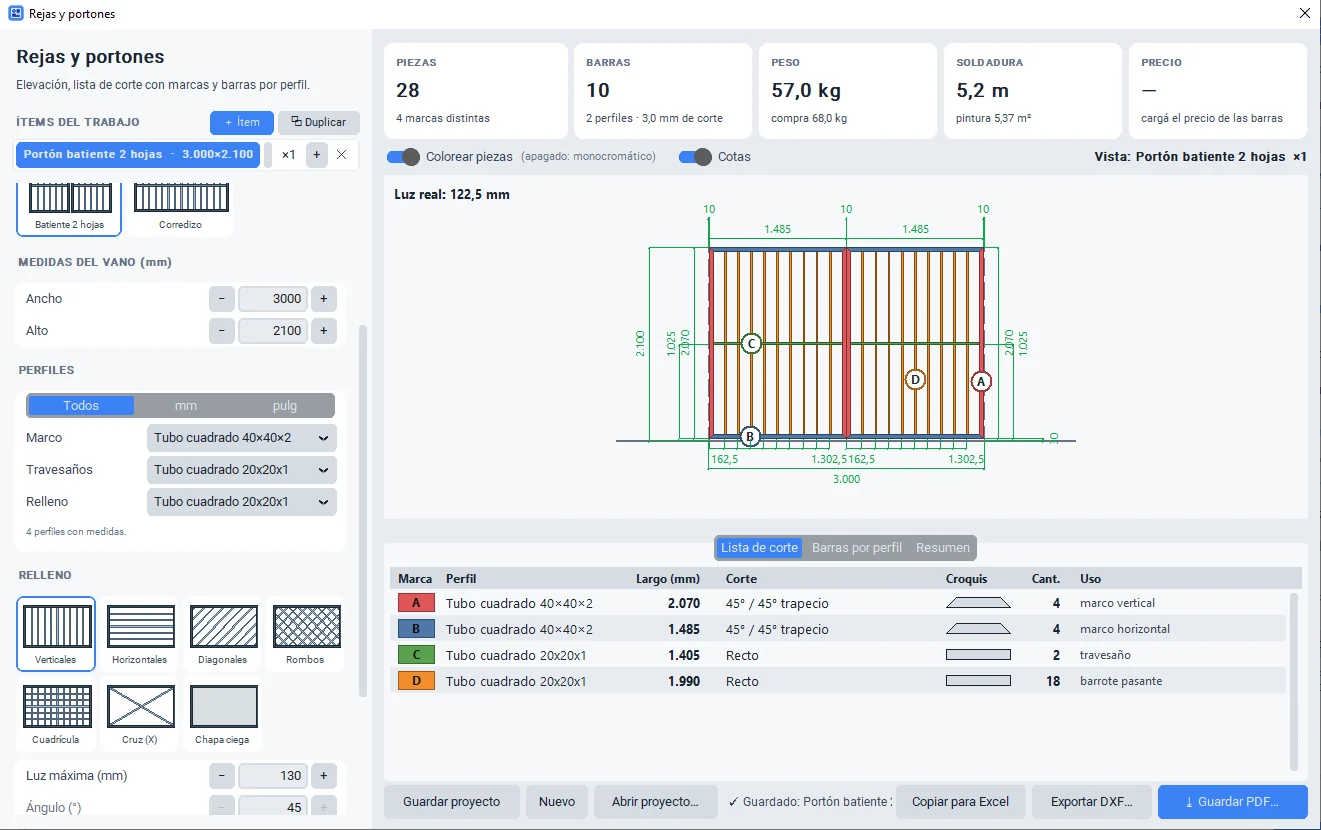Switch profile units to mm
Viewport: 1321px width, 830px height.
pos(186,406)
